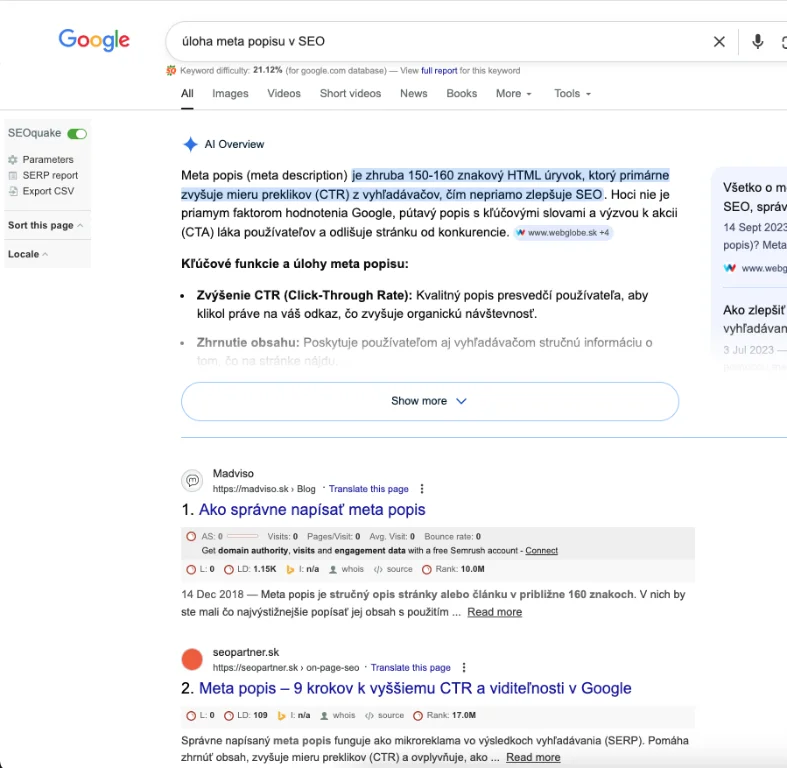Screen dimensions: 787x768
Task: Turn off the SEOquake toggle
Action: [77, 134]
